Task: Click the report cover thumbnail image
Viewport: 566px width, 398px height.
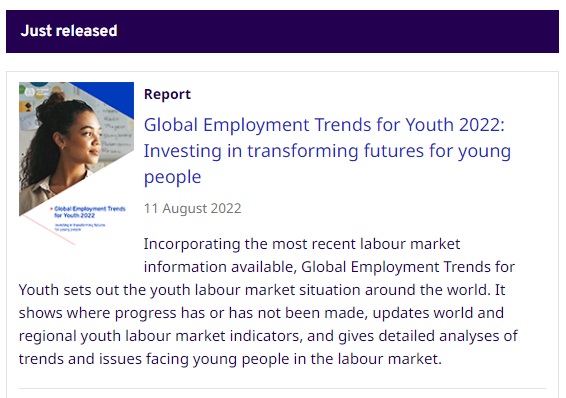Action: pyautogui.click(x=76, y=164)
